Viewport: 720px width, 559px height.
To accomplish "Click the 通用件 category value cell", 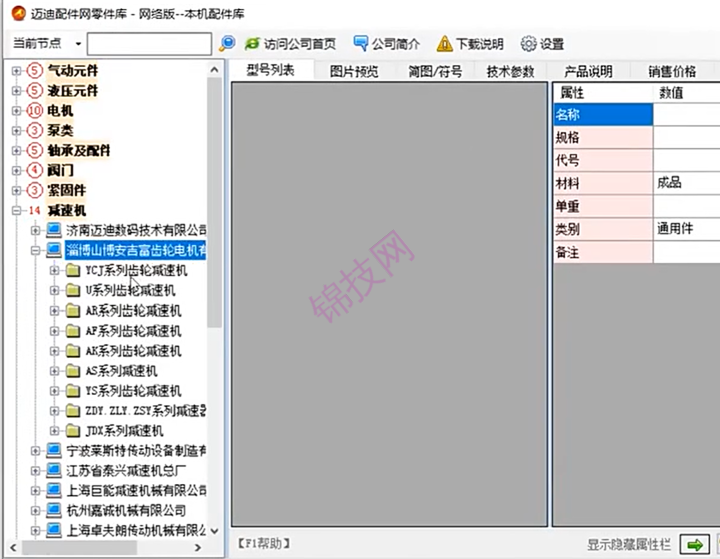I will tap(686, 229).
